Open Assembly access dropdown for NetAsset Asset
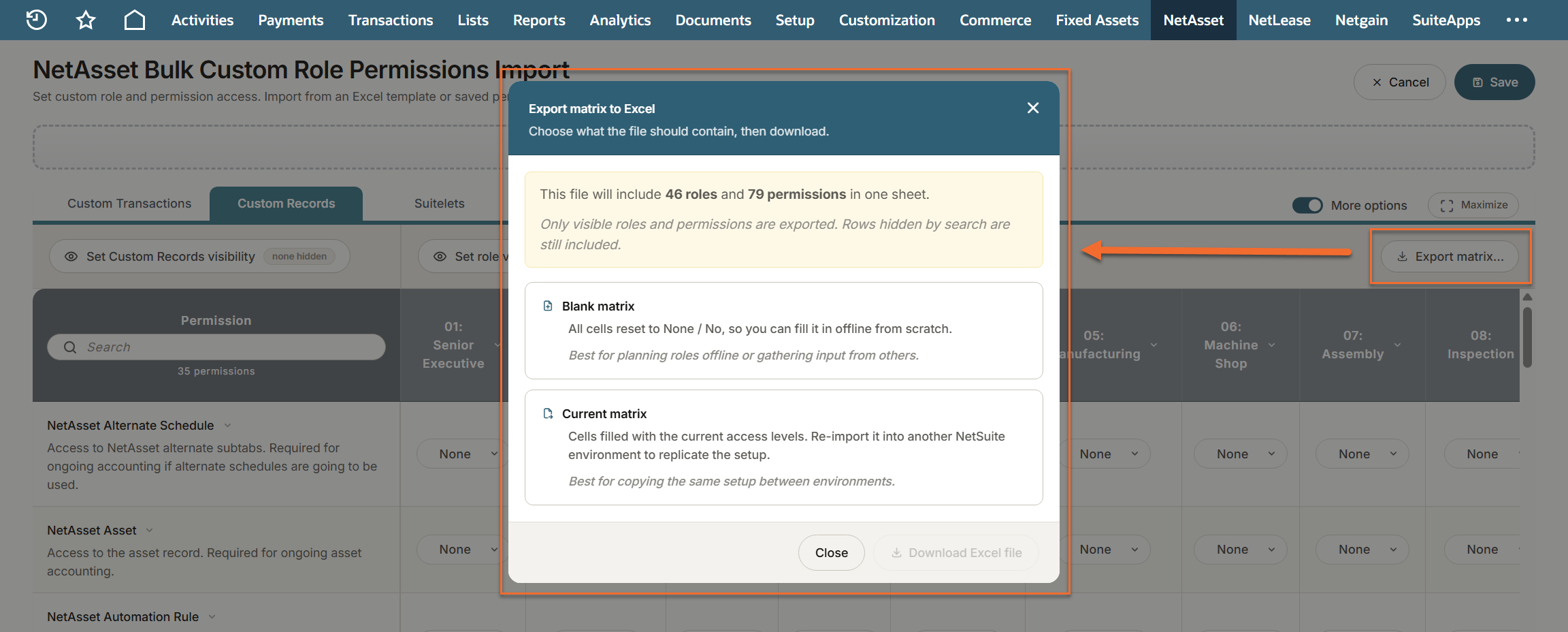Viewport: 1568px width, 632px height. point(1362,549)
